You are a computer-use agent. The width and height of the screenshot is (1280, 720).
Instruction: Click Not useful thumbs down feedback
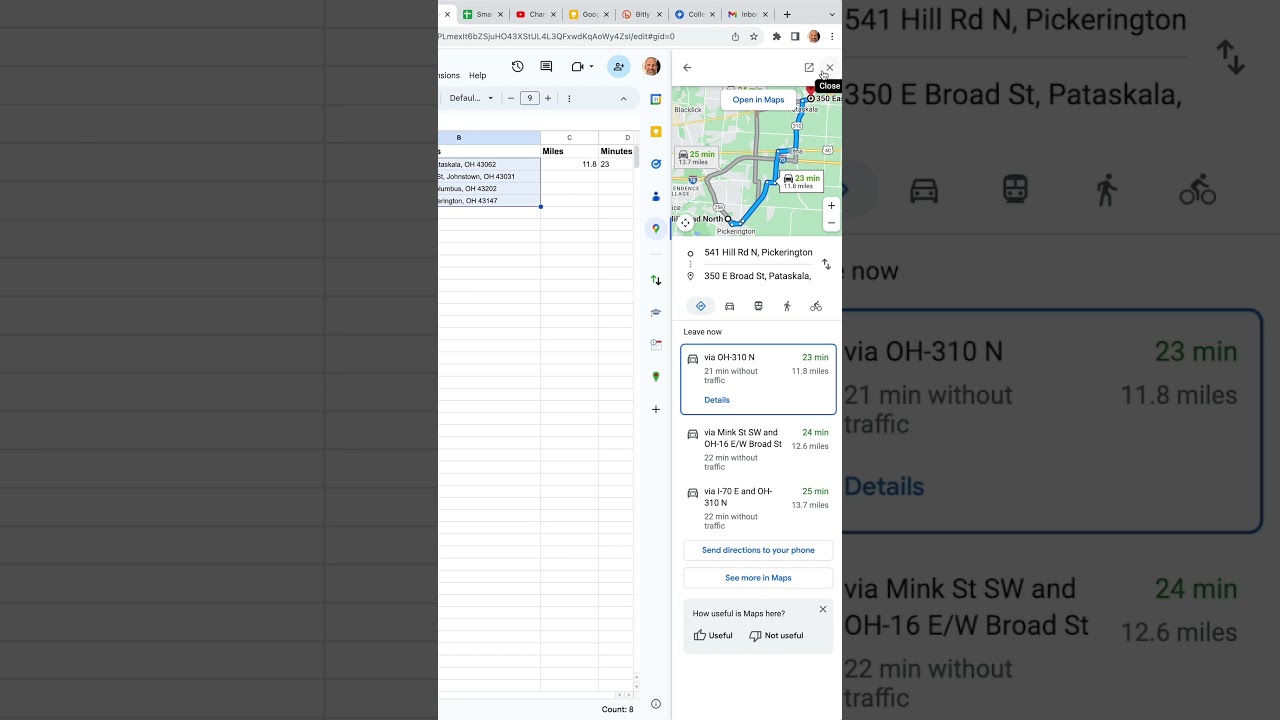[776, 636]
